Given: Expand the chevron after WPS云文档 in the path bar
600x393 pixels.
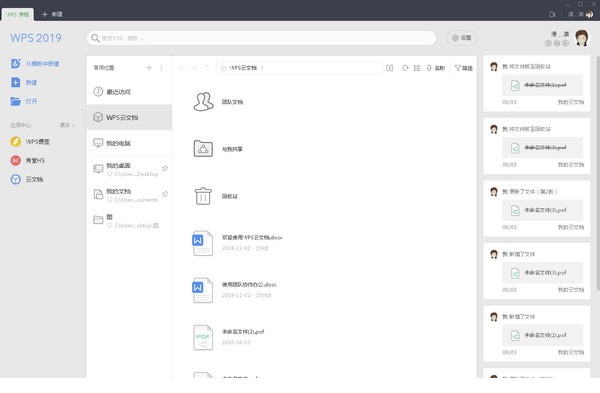Looking at the screenshot, I should (x=262, y=68).
